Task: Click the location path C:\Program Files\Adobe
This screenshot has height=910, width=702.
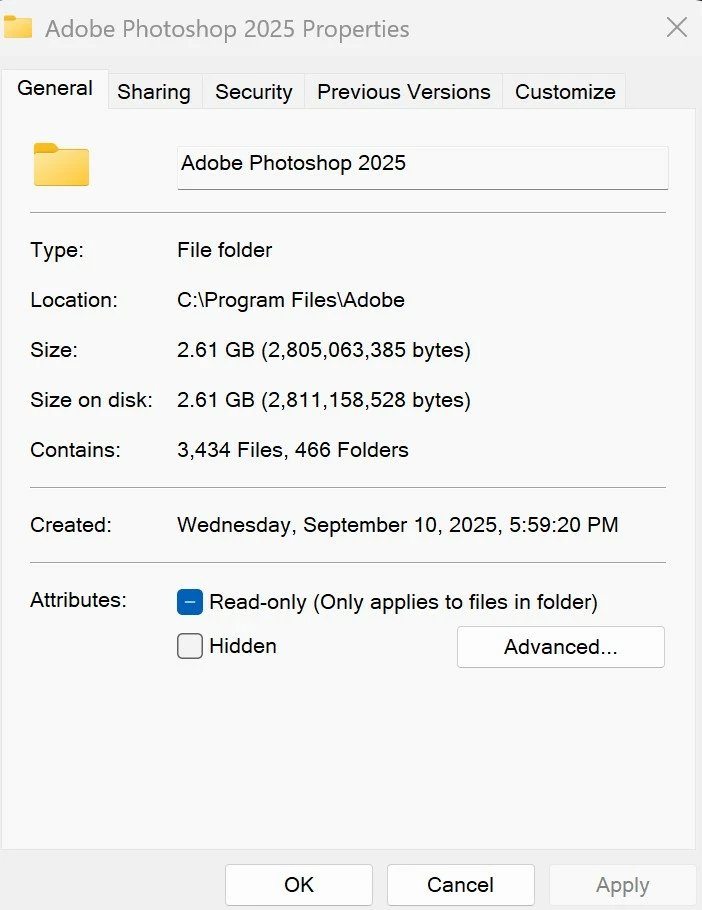Action: click(x=291, y=300)
